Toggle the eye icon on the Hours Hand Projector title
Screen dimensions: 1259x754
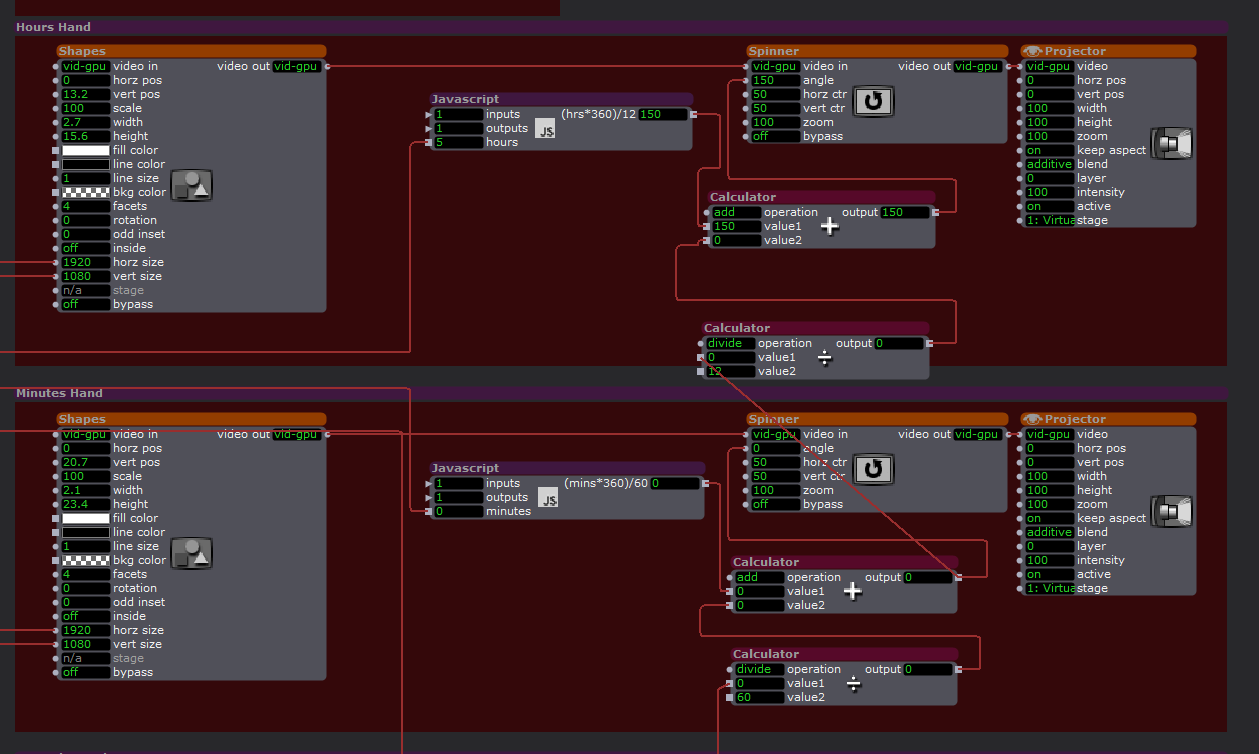(1032, 51)
